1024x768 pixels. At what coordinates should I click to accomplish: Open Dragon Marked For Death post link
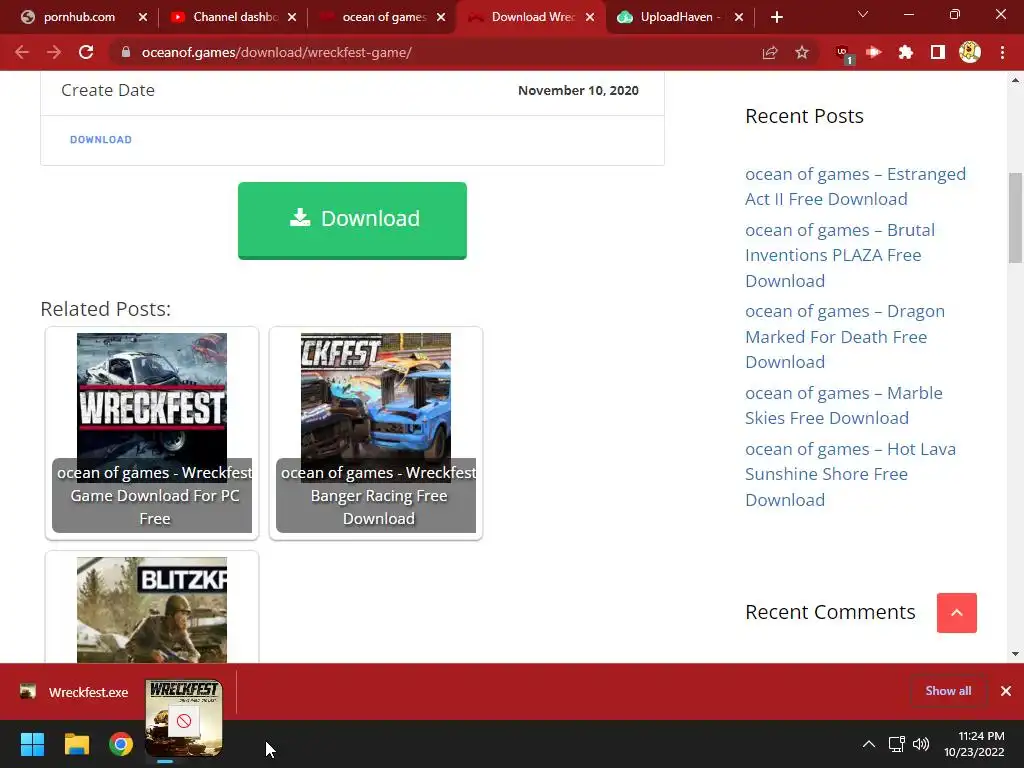pos(844,336)
